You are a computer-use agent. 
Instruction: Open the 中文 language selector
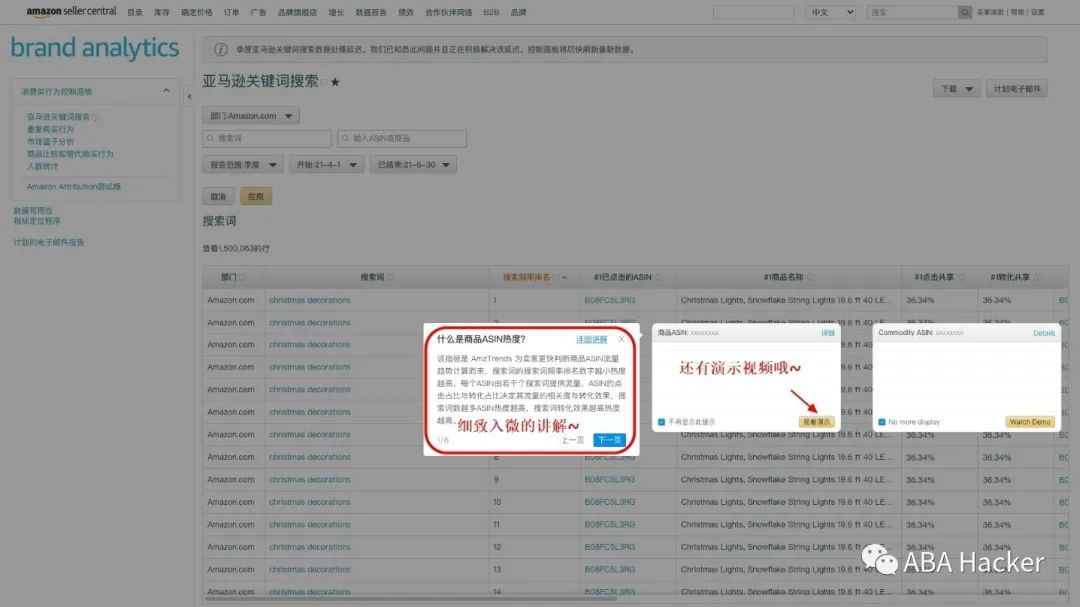point(831,12)
